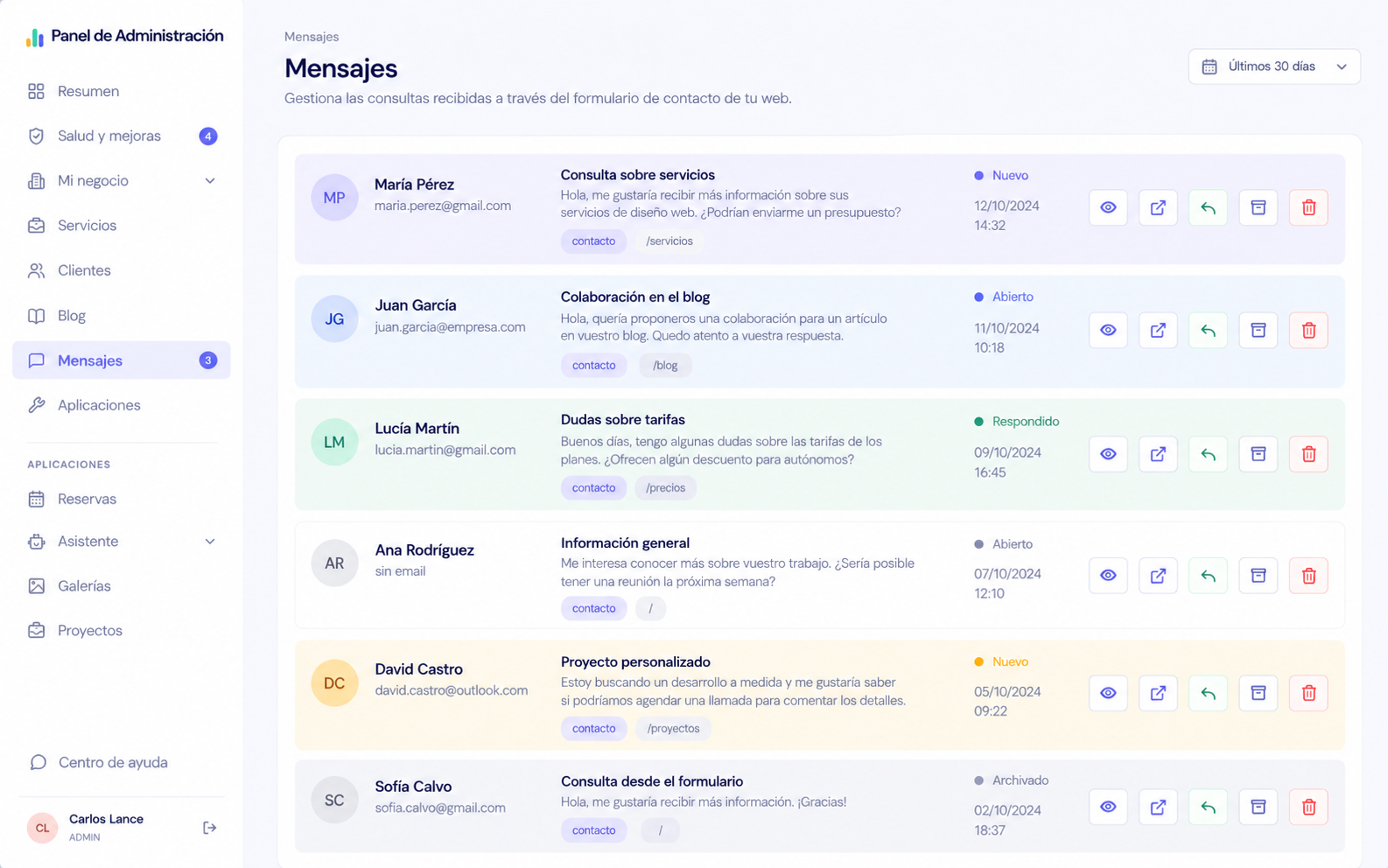The image size is (1388, 868).
Task: Open Lucía Martín's message in new window
Action: pos(1158,454)
